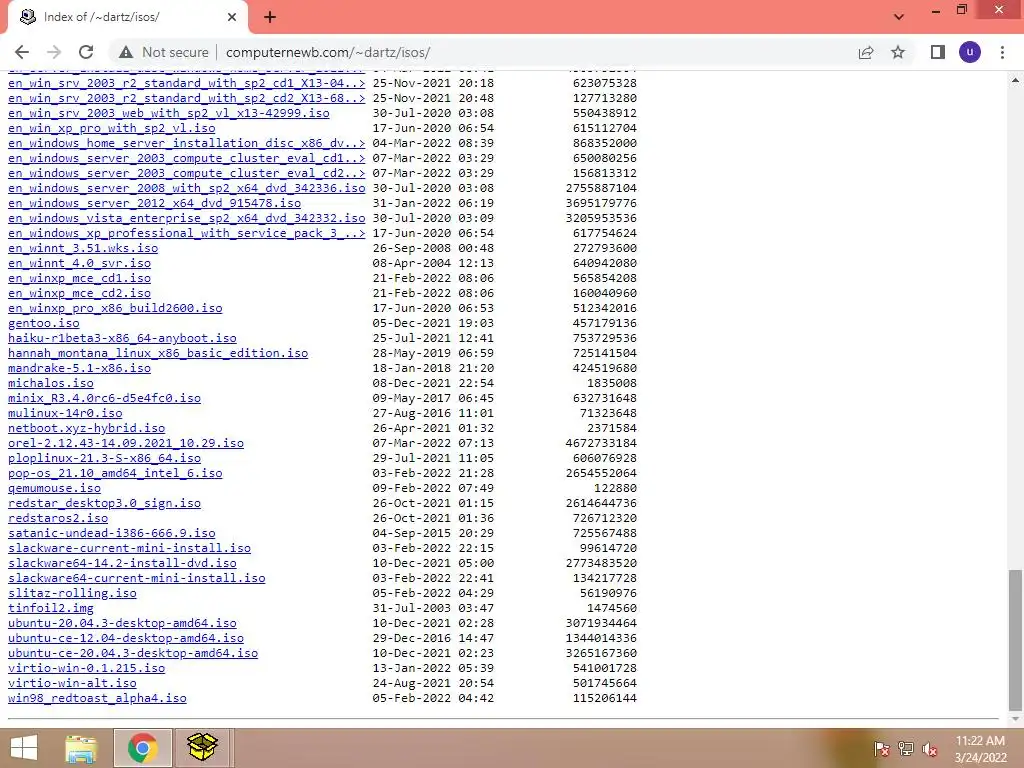This screenshot has height=768, width=1024.
Task: Open a new browser tab
Action: [x=270, y=17]
